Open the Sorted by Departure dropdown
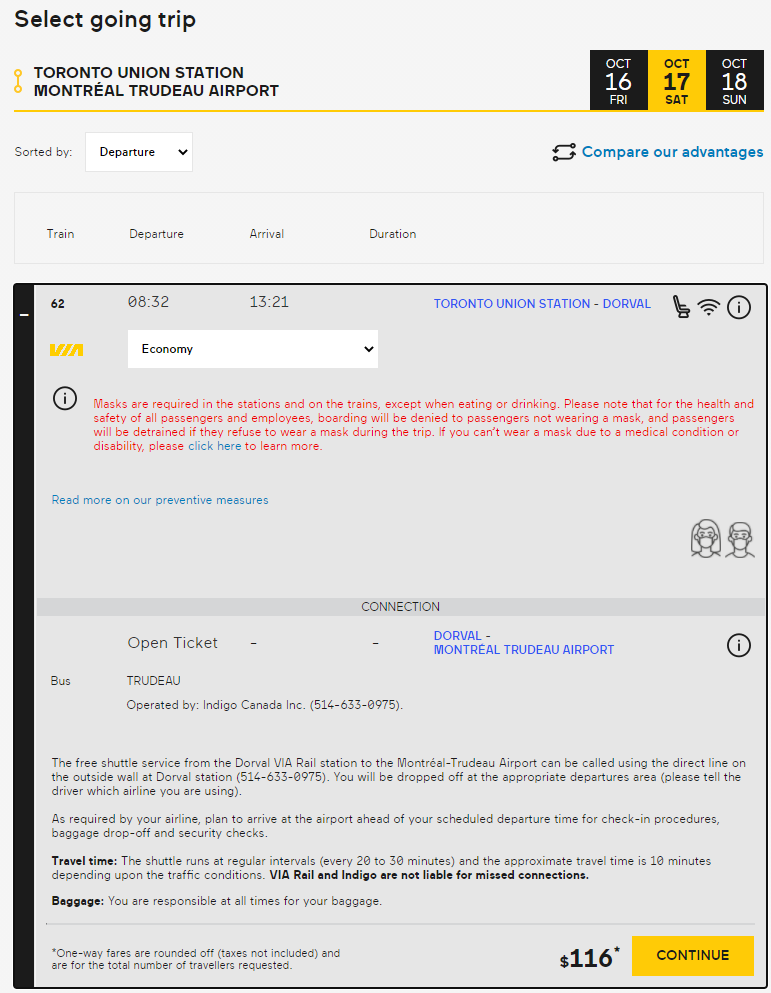This screenshot has width=771, height=993. tap(139, 152)
